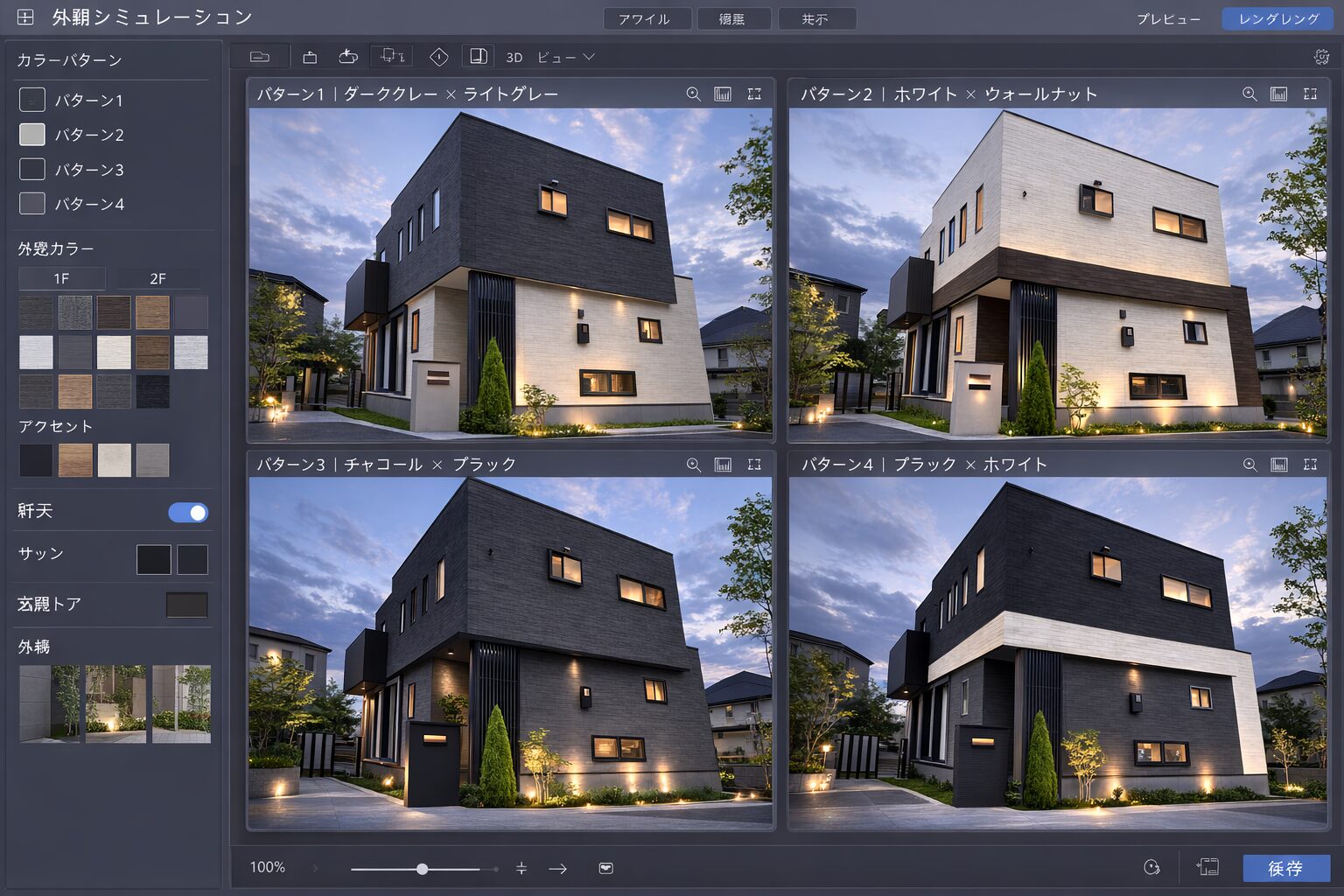Click the fullscreen expand icon in Pattern 2 panel
The width and height of the screenshot is (1344, 896).
click(x=1310, y=94)
